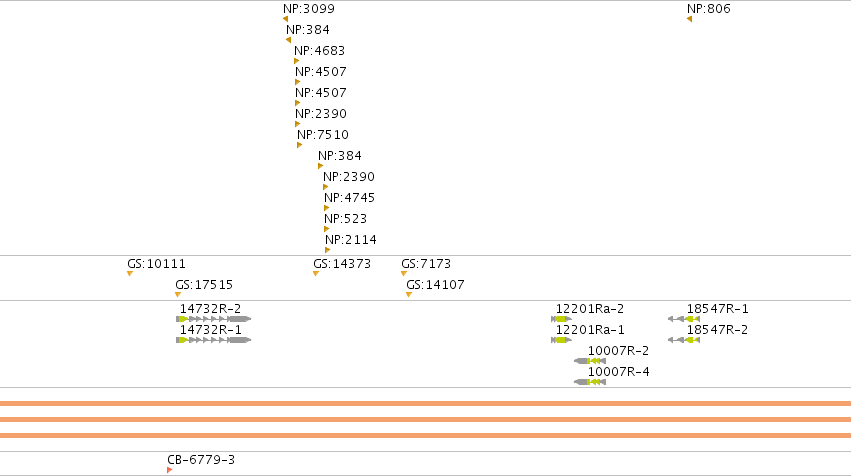Select the 10007R-2 transcript glyph
The width and height of the screenshot is (851, 476).
pos(590,361)
